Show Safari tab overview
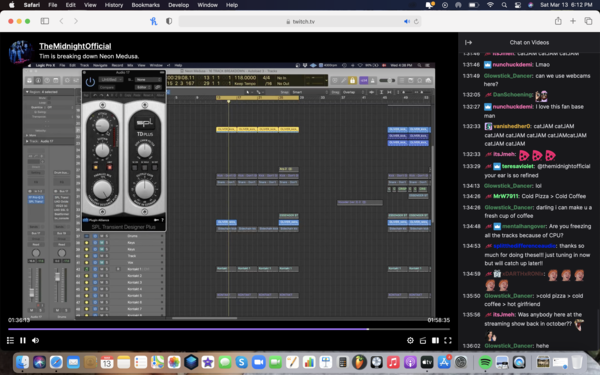 [x=588, y=21]
